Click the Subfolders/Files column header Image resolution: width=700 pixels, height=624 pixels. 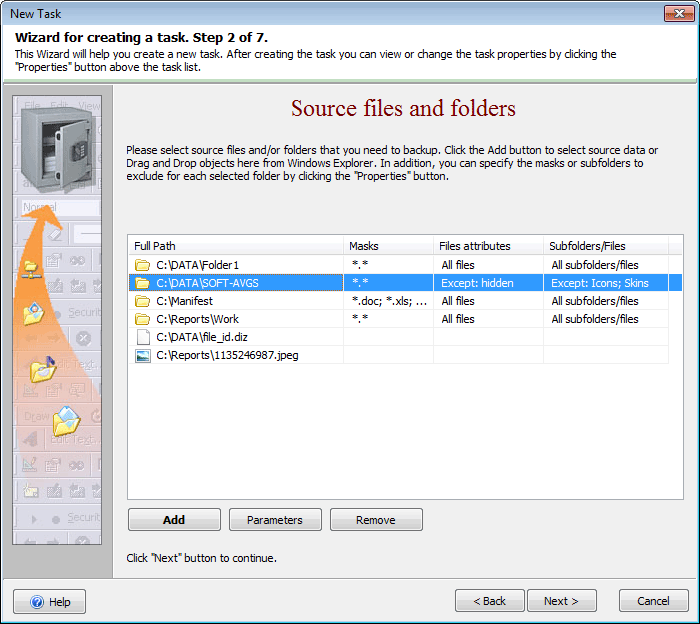tap(606, 246)
